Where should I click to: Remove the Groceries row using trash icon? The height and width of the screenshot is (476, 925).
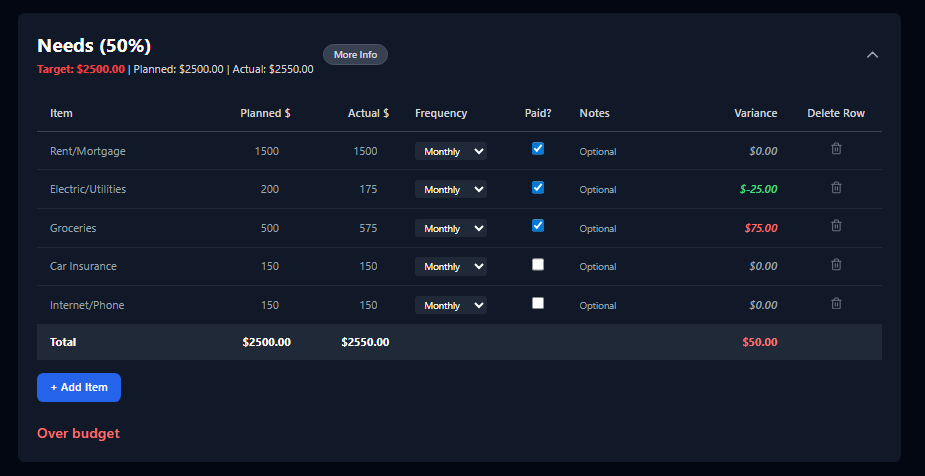[x=836, y=225]
